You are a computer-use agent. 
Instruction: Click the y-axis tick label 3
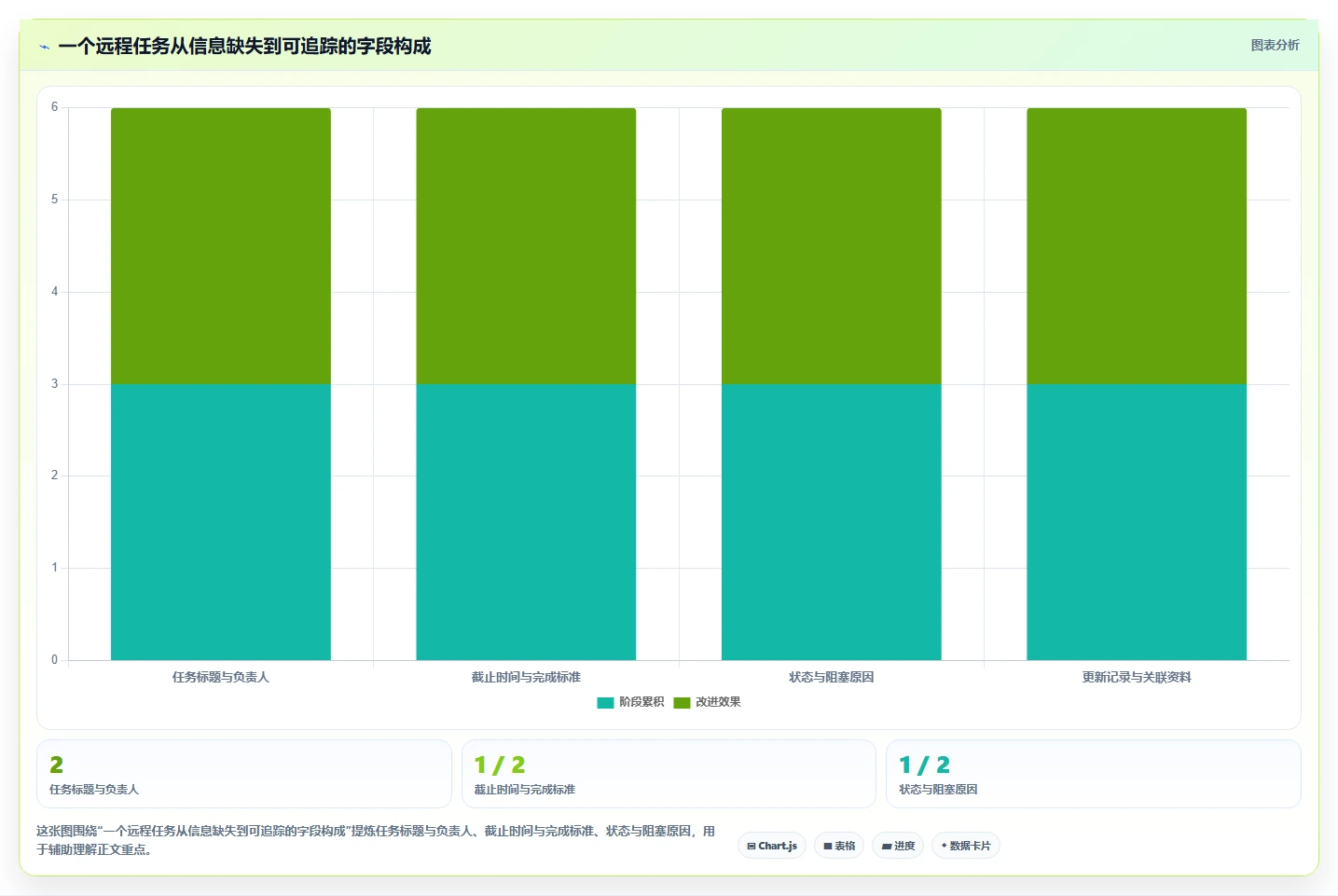point(54,383)
